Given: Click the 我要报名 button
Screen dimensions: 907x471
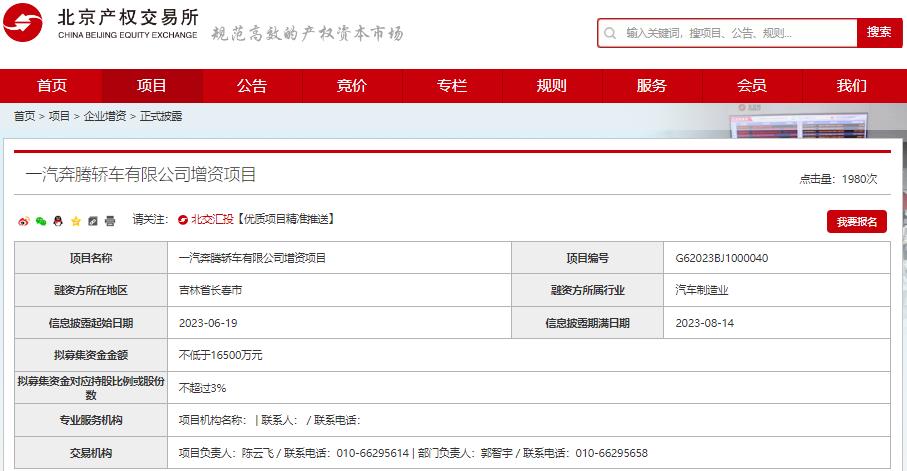Looking at the screenshot, I should coord(856,221).
